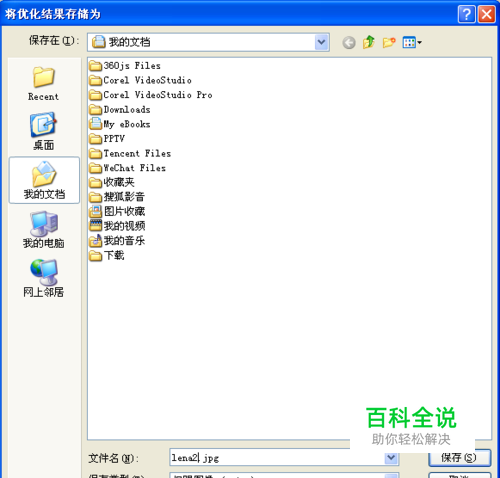Select the 下载 folder
Viewport: 500px width, 478px height.
(107, 255)
